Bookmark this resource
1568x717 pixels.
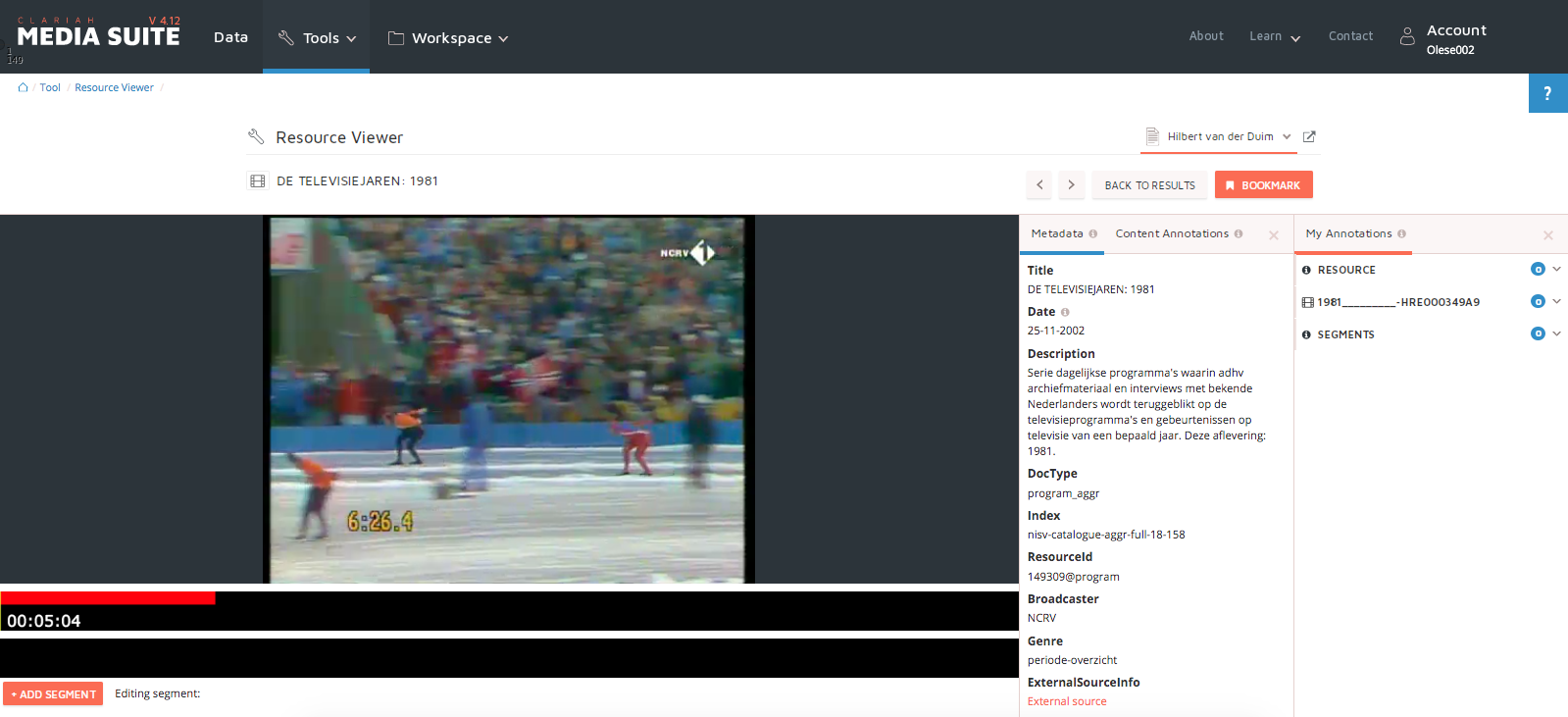(1263, 184)
